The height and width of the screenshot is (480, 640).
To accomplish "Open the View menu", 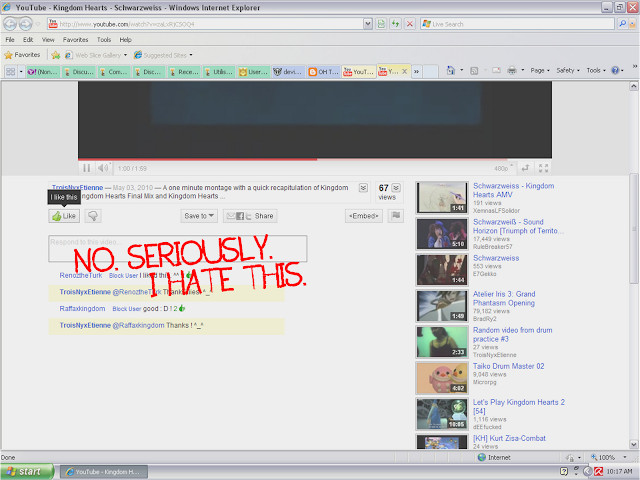I will 48,40.
